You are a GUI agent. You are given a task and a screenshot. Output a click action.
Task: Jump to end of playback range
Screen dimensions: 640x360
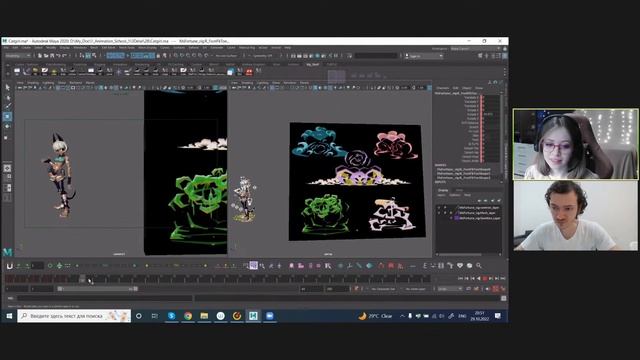click(x=503, y=278)
